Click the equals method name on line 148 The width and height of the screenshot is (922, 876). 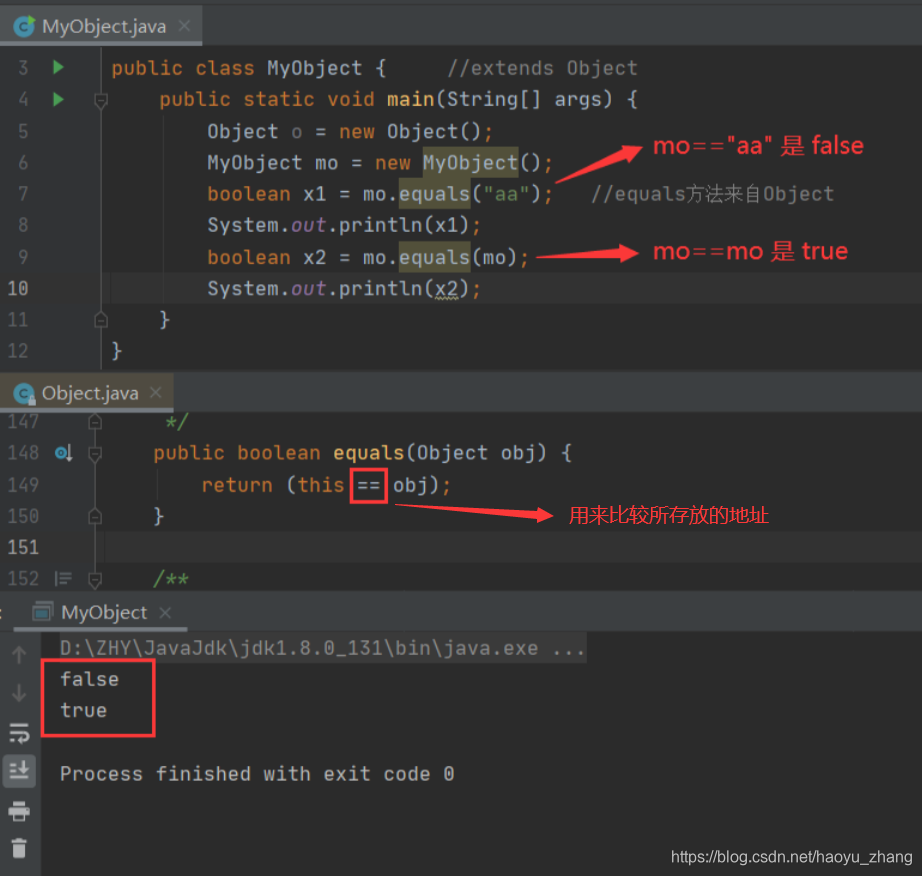369,453
